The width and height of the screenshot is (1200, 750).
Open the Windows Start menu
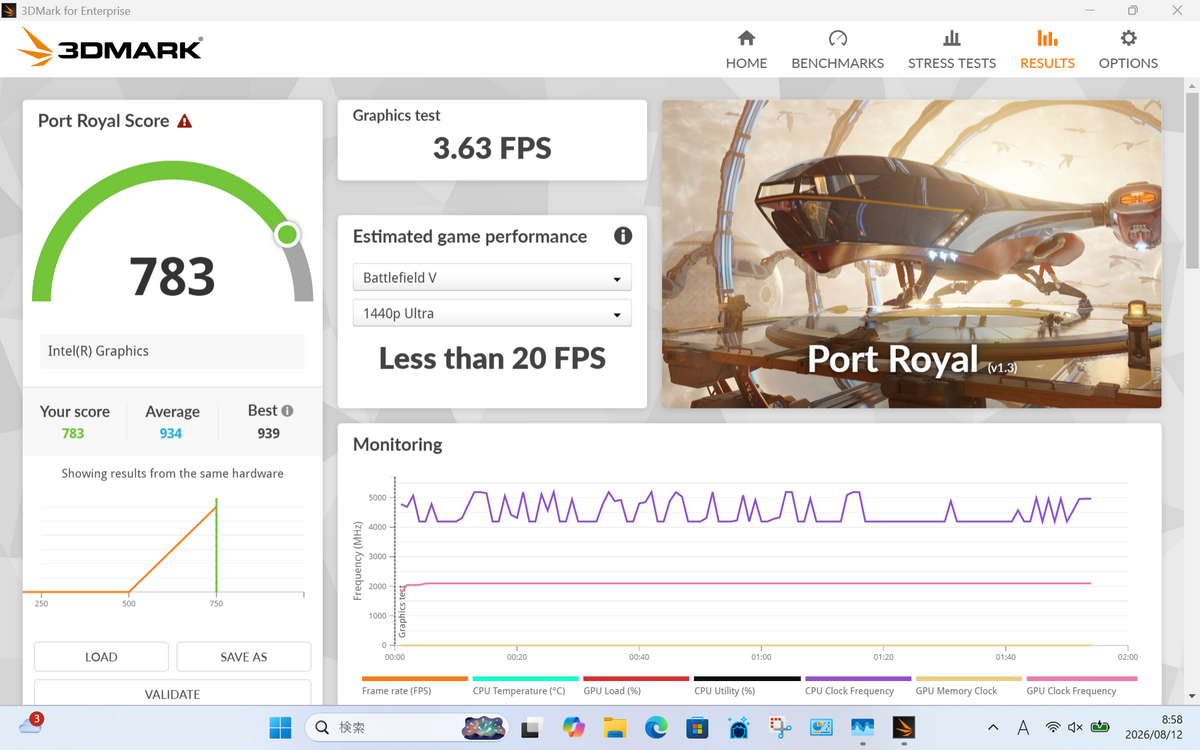(x=280, y=727)
